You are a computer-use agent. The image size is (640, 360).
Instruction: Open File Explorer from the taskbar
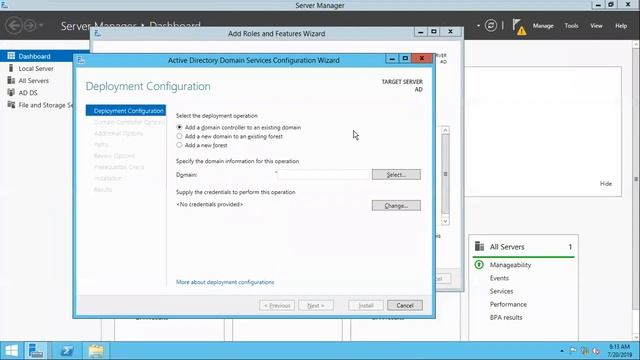coord(96,351)
